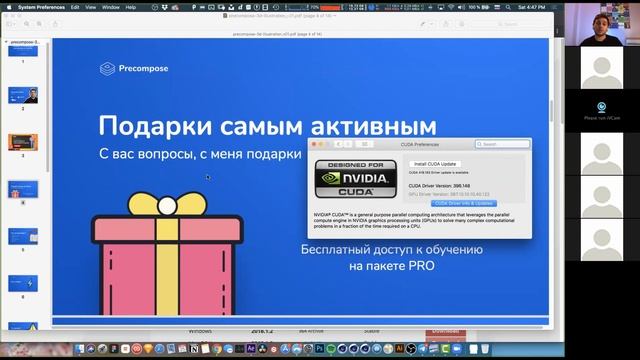Open the Apple menu
The image size is (640, 360).
click(x=9, y=7)
